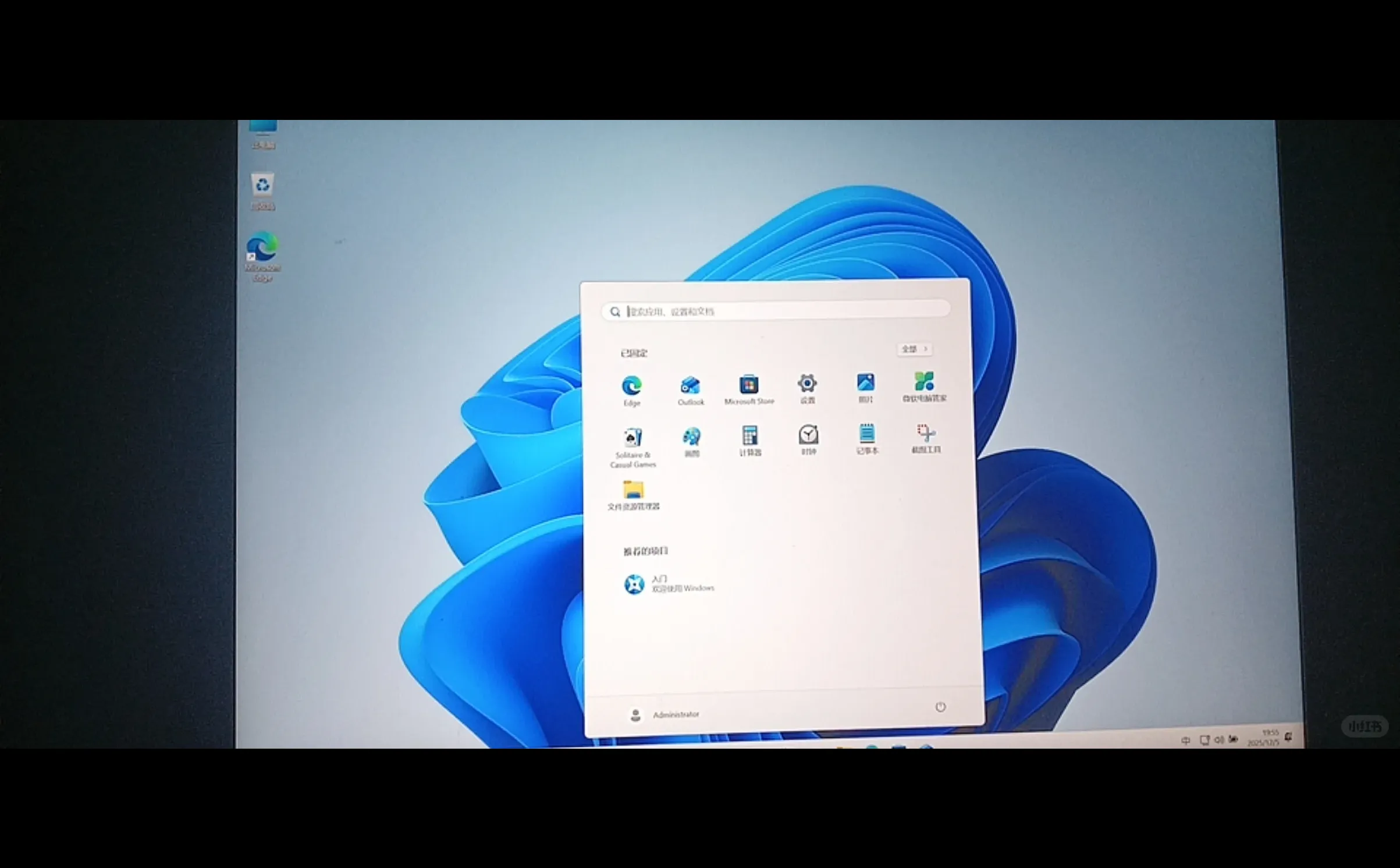
Task: Click the Start menu search box
Action: coord(776,311)
